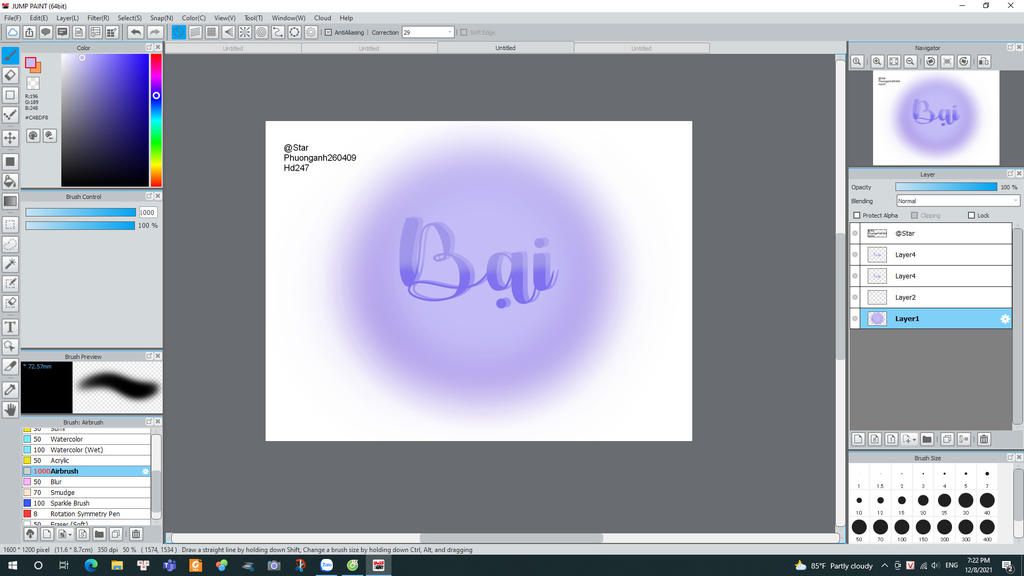
Task: Adjust the layer Opacity slider
Action: 946,187
